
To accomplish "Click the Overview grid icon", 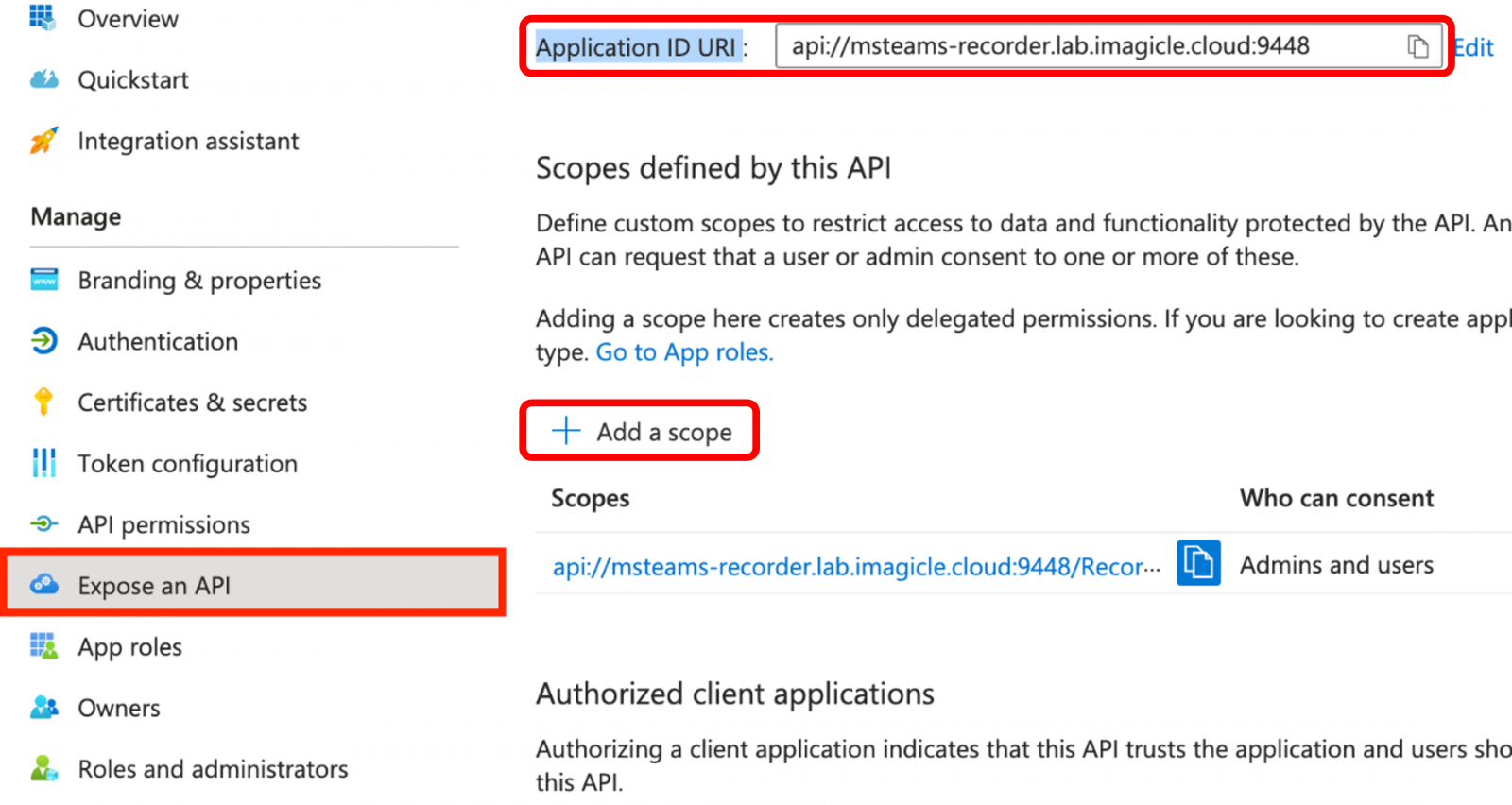I will point(43,18).
